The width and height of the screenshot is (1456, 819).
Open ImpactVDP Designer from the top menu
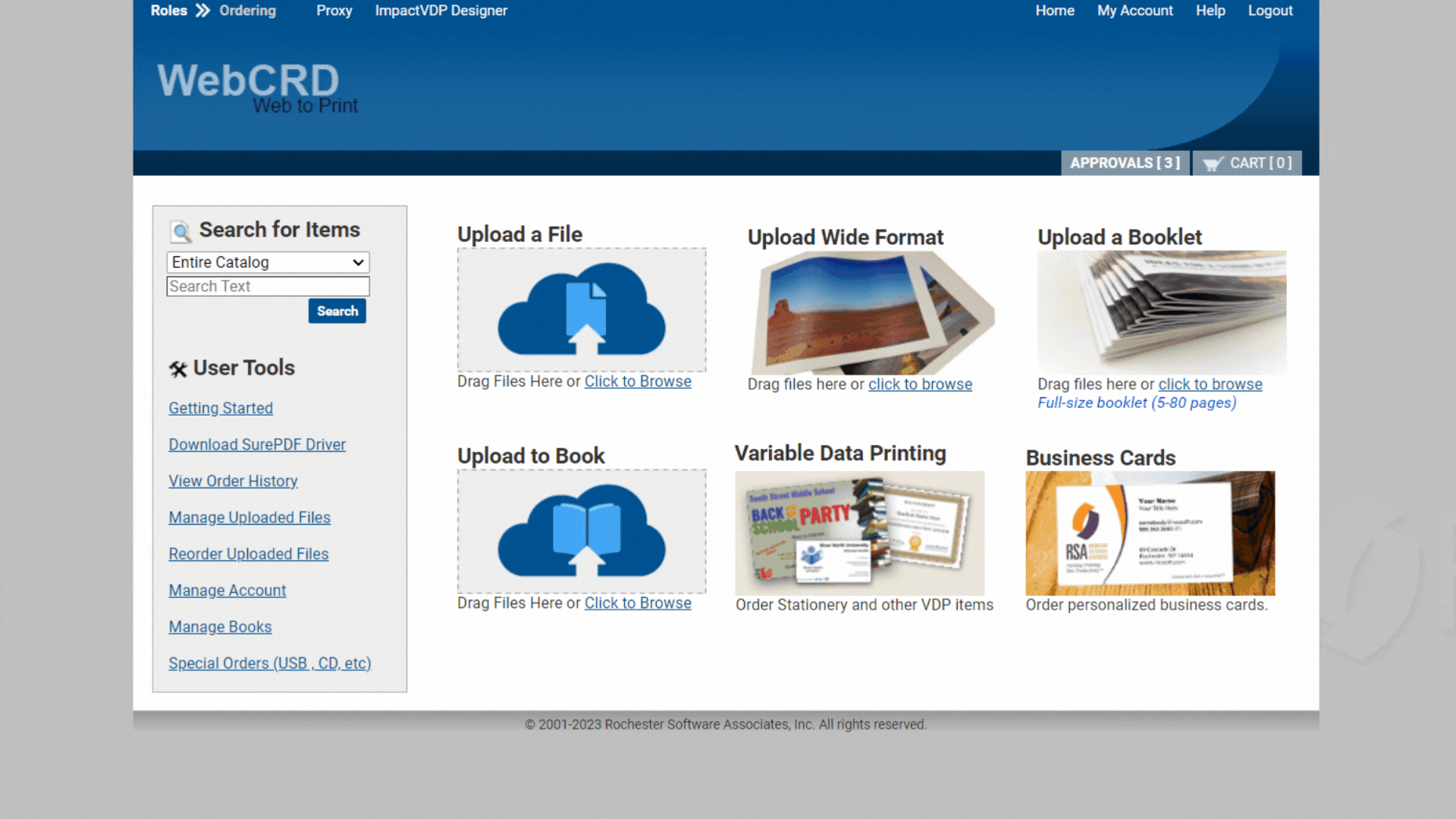point(441,11)
